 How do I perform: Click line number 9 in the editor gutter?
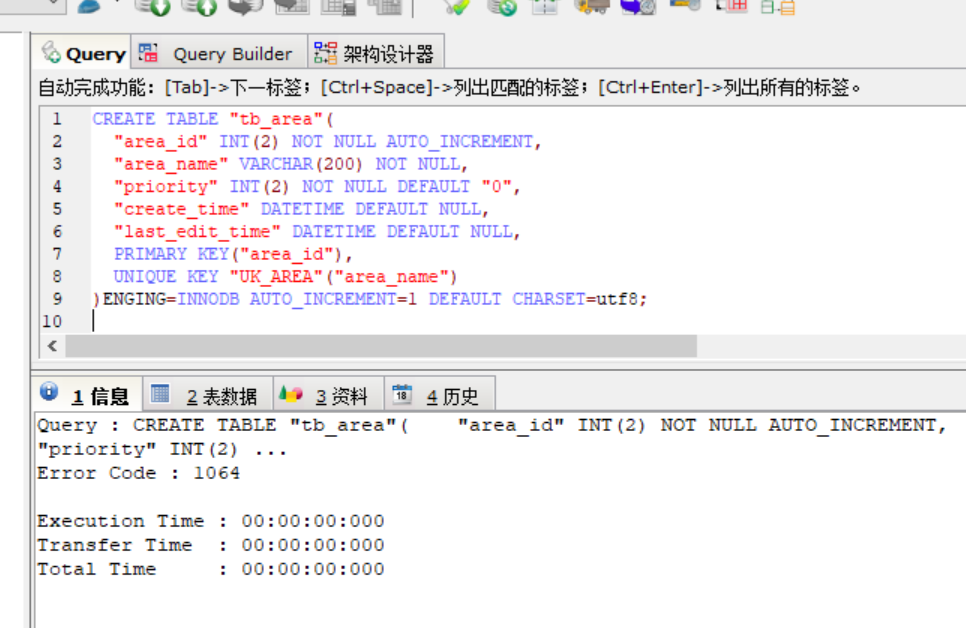[x=57, y=299]
